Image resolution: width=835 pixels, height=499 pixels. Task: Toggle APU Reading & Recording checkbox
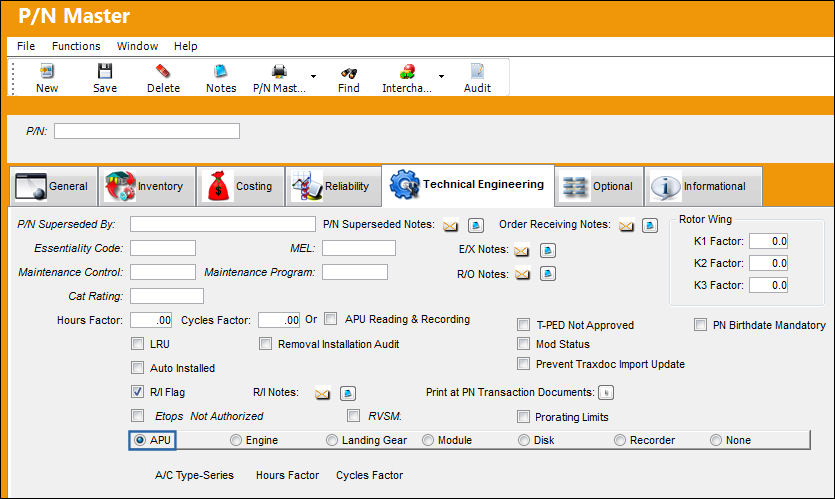pyautogui.click(x=331, y=318)
